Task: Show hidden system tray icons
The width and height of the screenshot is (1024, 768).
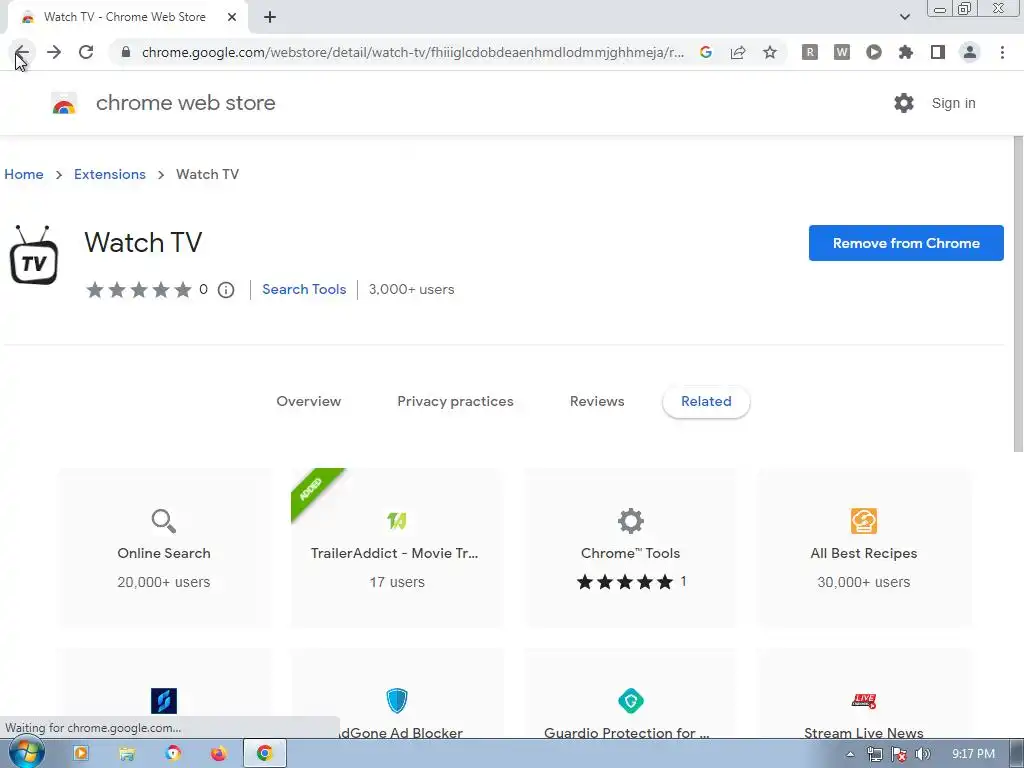Action: pos(850,754)
